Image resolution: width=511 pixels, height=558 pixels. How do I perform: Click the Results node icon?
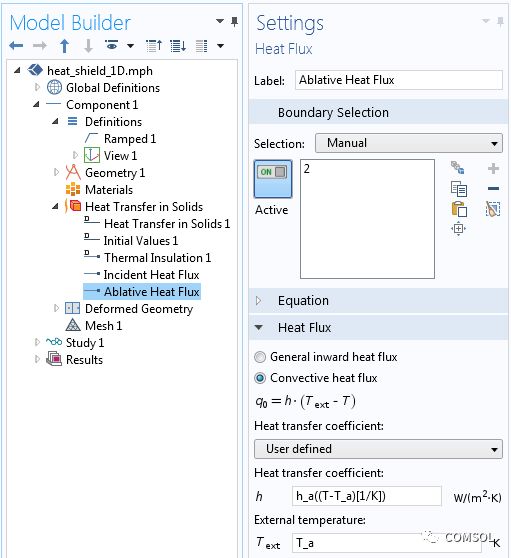click(54, 359)
